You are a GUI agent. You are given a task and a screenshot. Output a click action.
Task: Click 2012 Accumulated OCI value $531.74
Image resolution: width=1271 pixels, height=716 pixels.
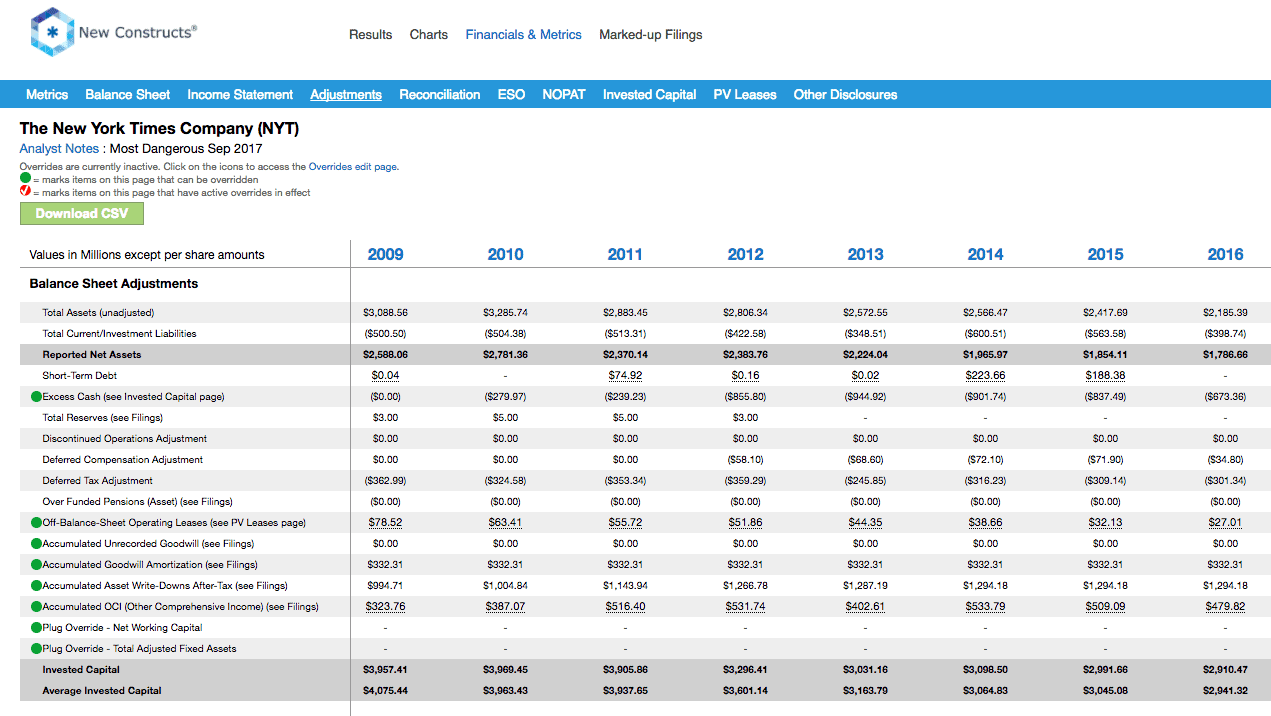(x=746, y=607)
